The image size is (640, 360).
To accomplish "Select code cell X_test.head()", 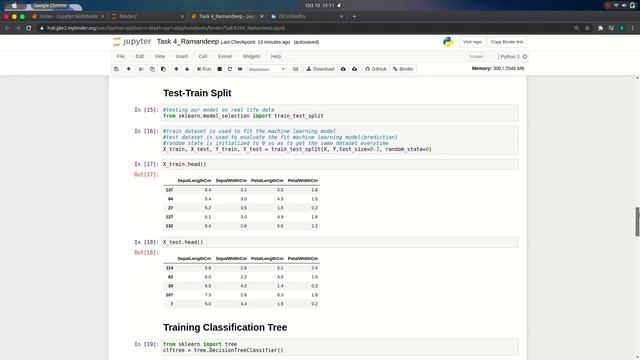I will click(x=340, y=242).
